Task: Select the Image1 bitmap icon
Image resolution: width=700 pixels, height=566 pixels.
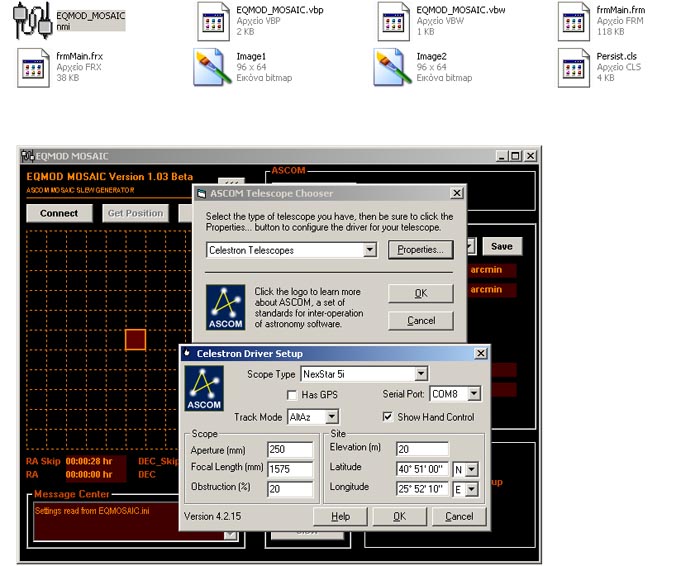Action: [x=212, y=67]
